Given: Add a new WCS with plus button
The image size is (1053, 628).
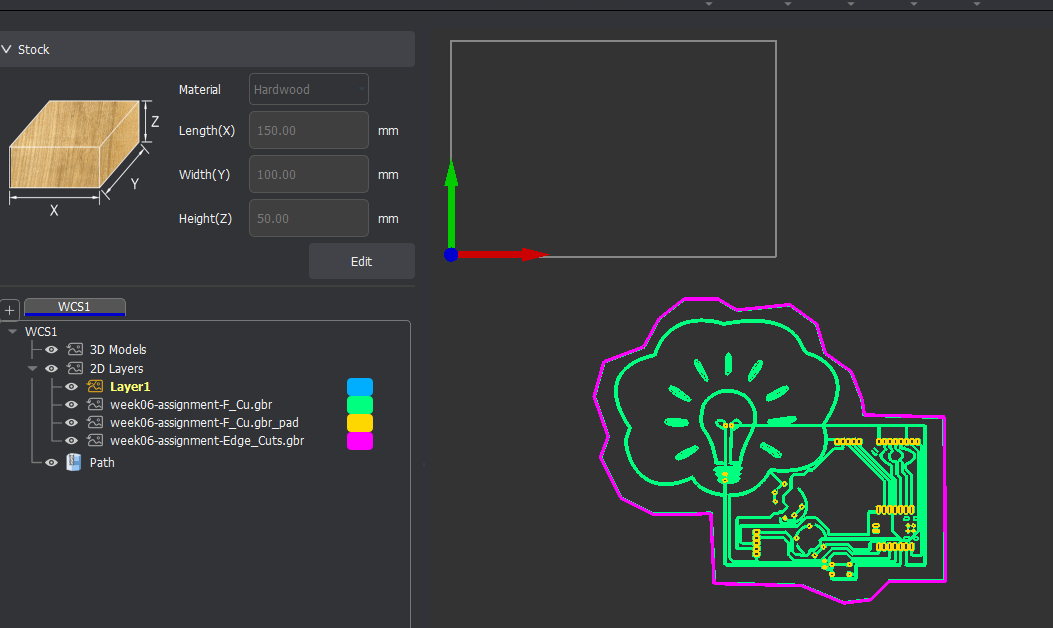Looking at the screenshot, I should click(x=9, y=310).
